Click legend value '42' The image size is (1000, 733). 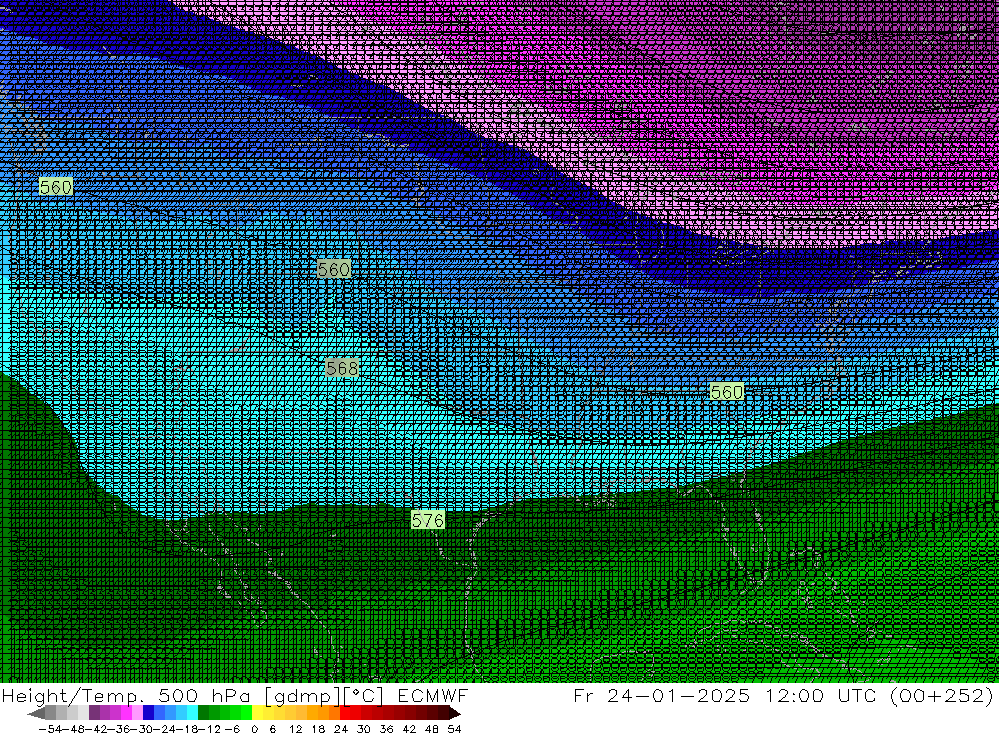tap(409, 729)
